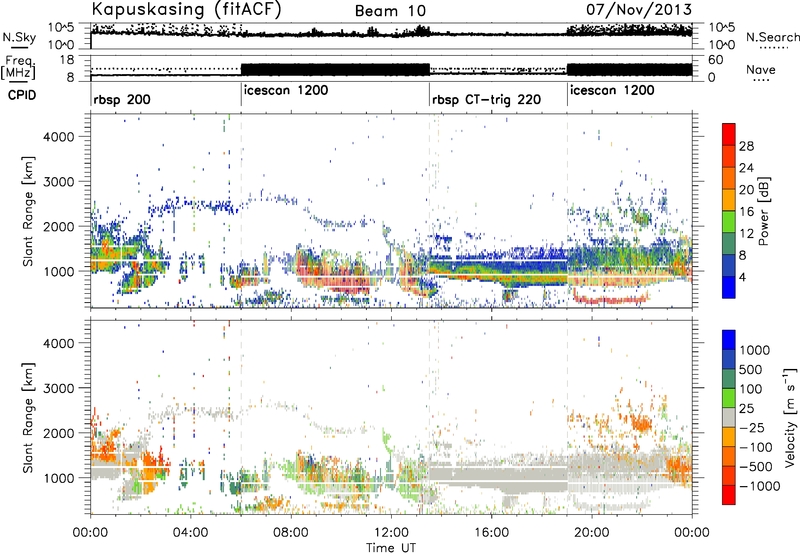The height and width of the screenshot is (554, 800).
Task: Click the "2000" tick of the power panel
Action: 59,226
